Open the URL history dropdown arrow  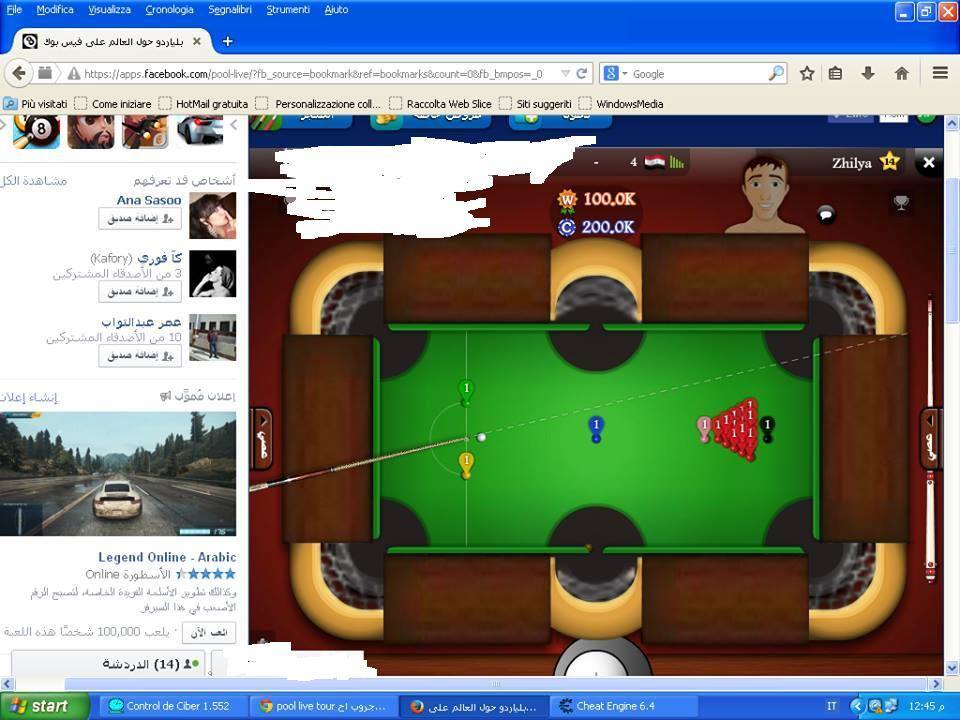tap(565, 73)
